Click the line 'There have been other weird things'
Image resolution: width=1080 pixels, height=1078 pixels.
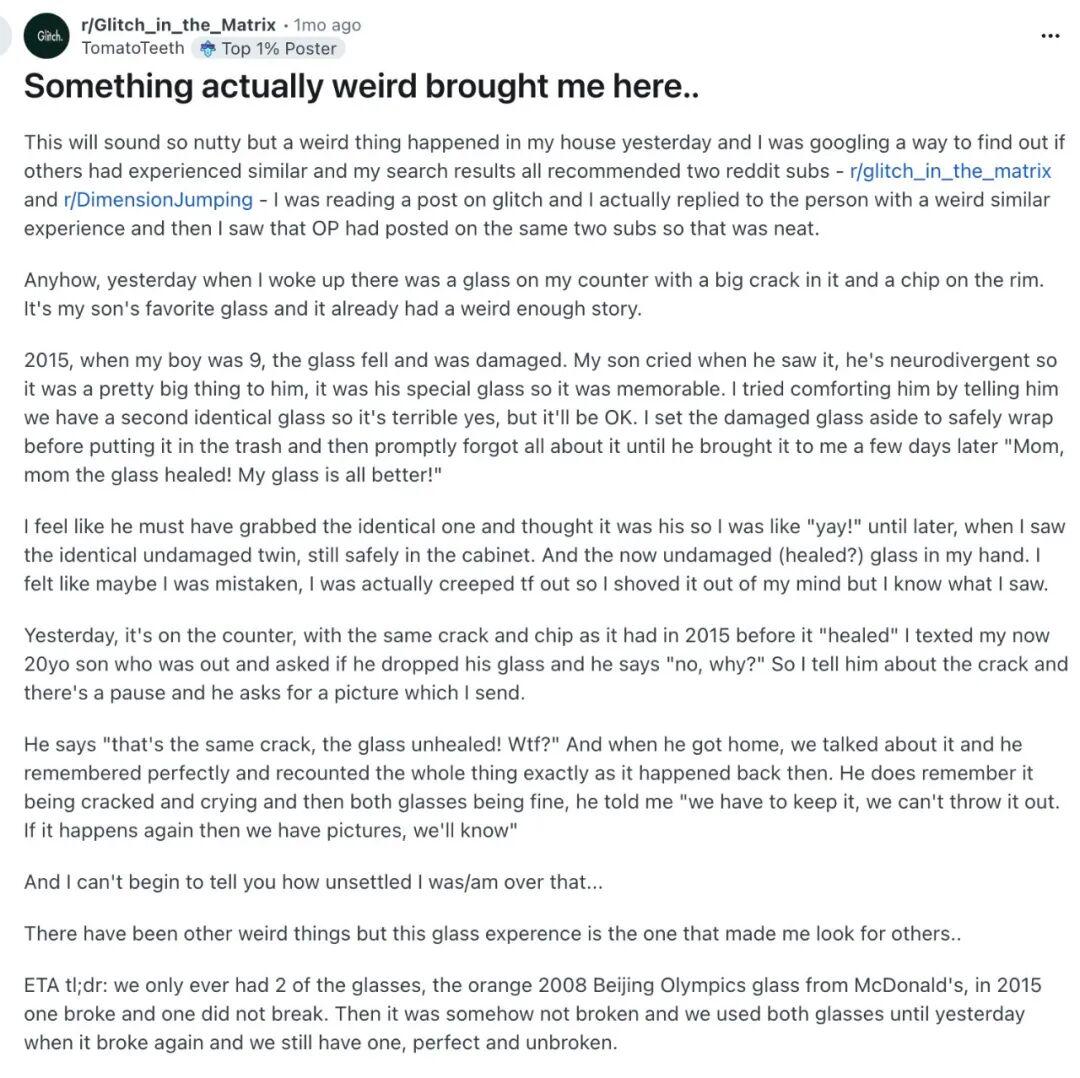point(492,934)
